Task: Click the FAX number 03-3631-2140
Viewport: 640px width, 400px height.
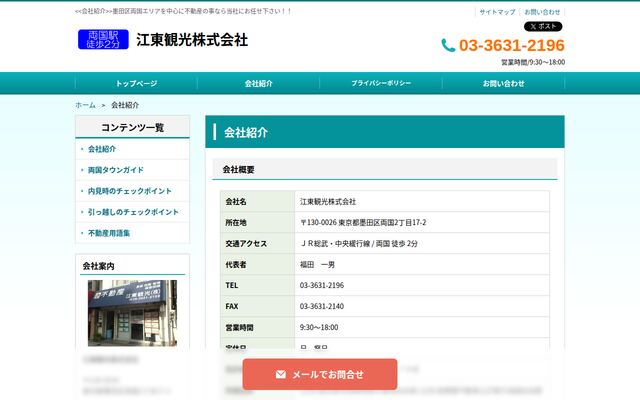Action: tap(322, 306)
